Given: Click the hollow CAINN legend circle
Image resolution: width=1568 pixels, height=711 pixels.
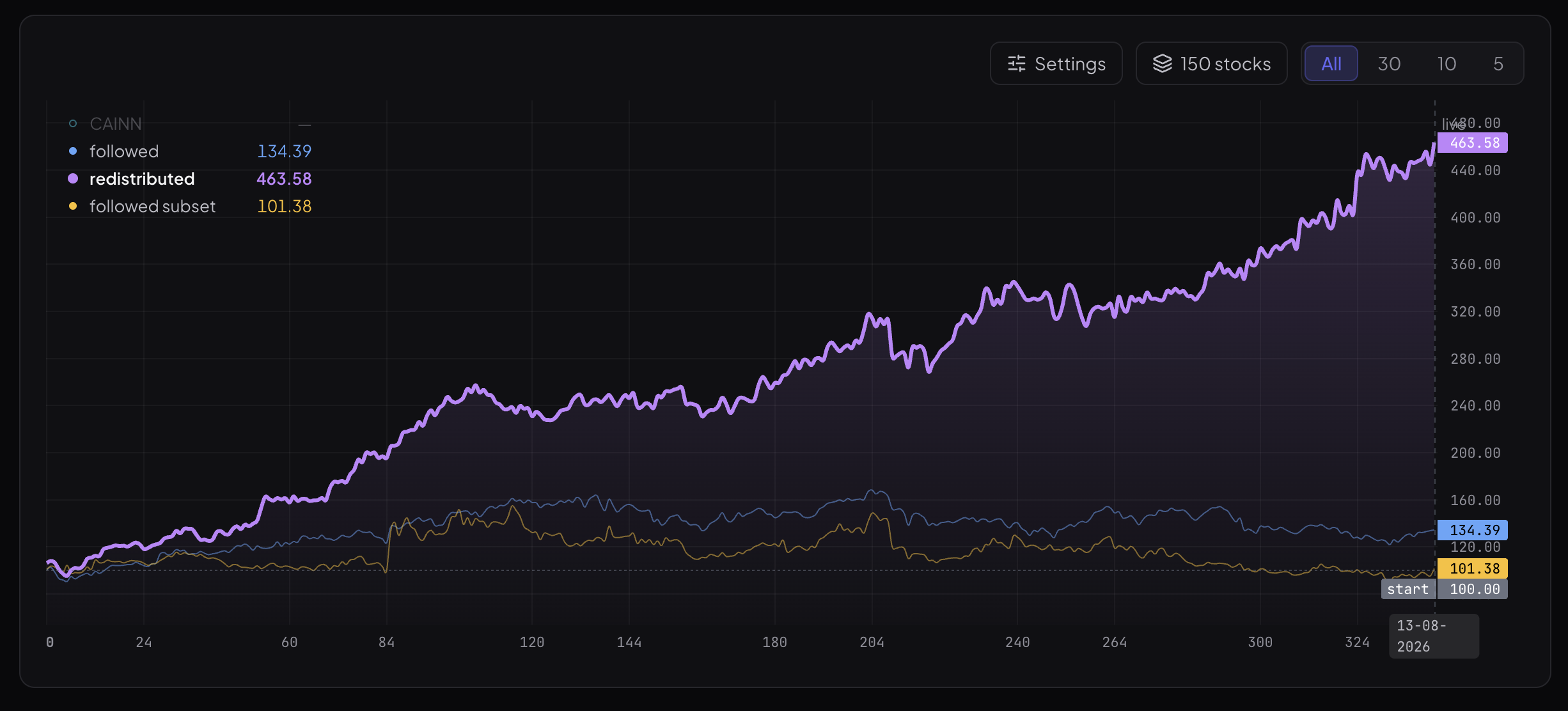Looking at the screenshot, I should (73, 123).
